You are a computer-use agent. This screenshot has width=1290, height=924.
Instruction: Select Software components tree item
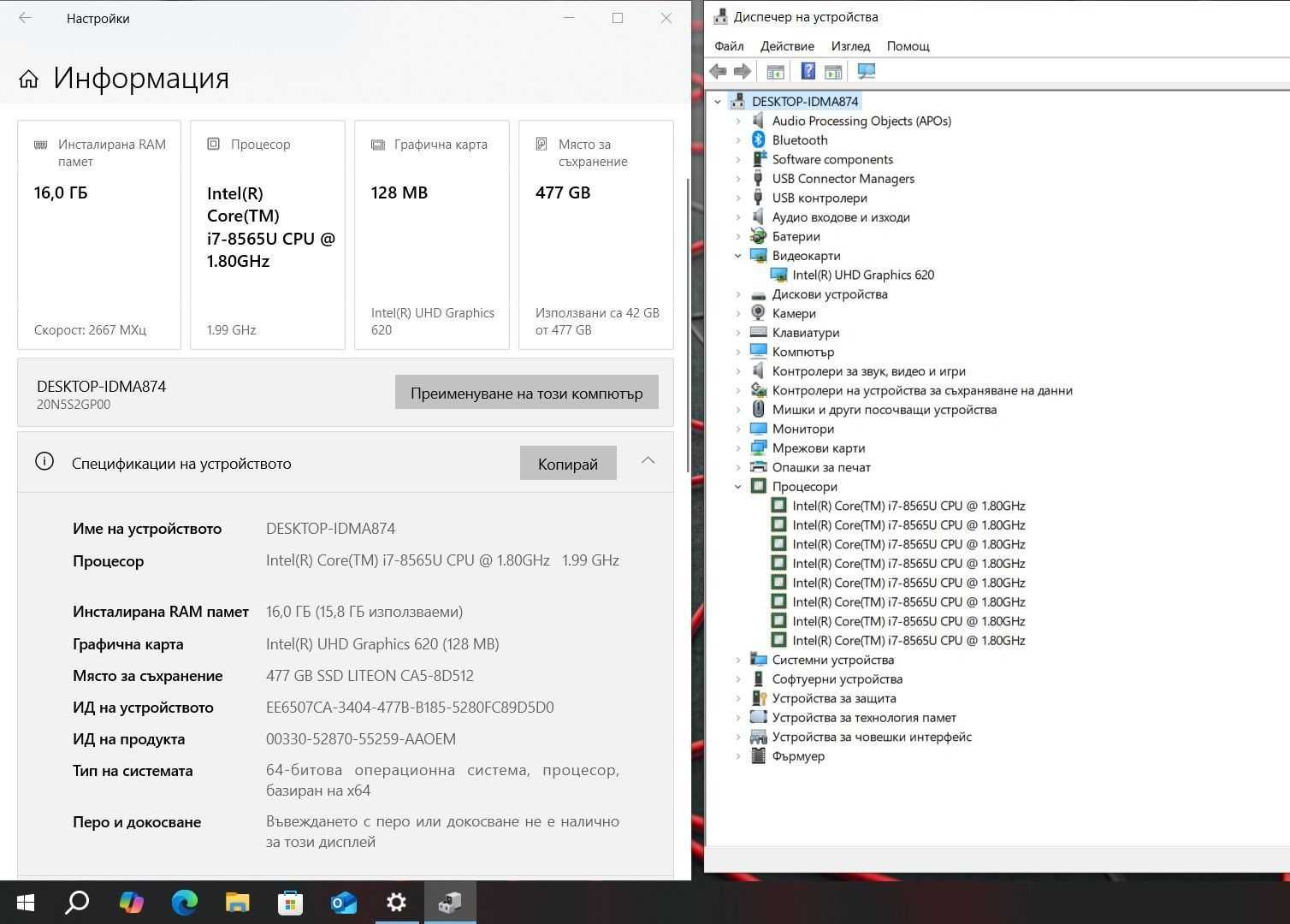tap(832, 159)
